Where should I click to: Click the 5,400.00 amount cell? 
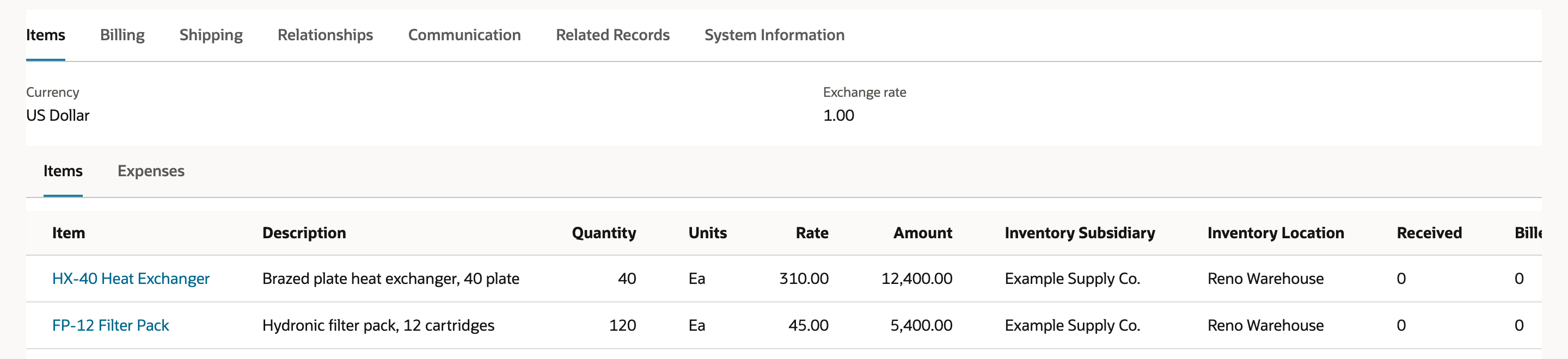tap(922, 325)
